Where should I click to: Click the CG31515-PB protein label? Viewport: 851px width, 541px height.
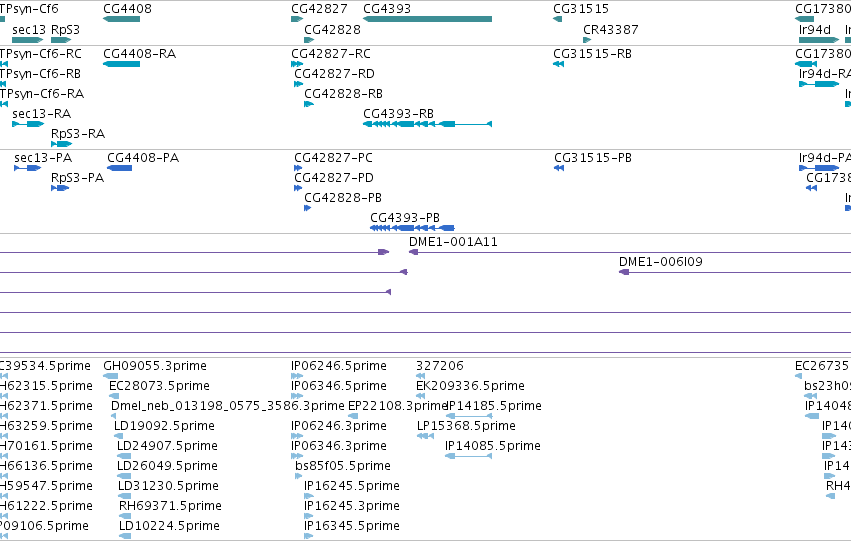(x=593, y=158)
